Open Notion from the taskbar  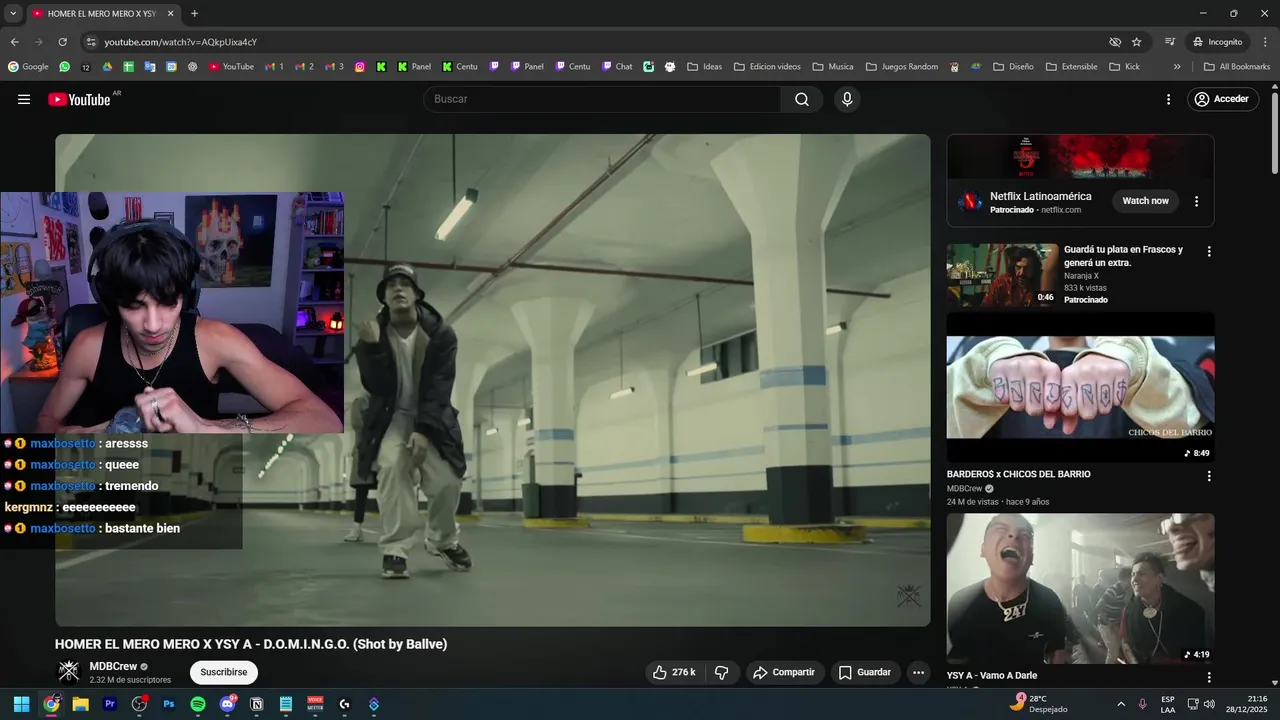pyautogui.click(x=257, y=704)
